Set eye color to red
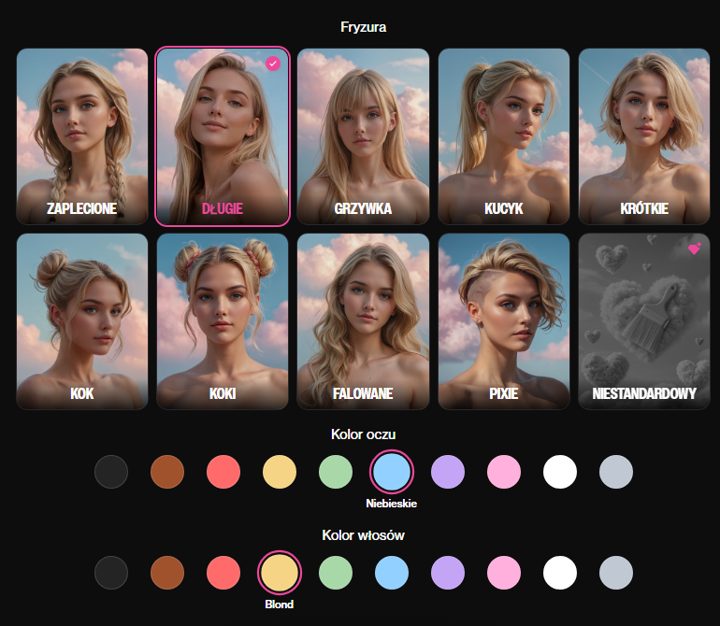This screenshot has height=626, width=720. (223, 472)
